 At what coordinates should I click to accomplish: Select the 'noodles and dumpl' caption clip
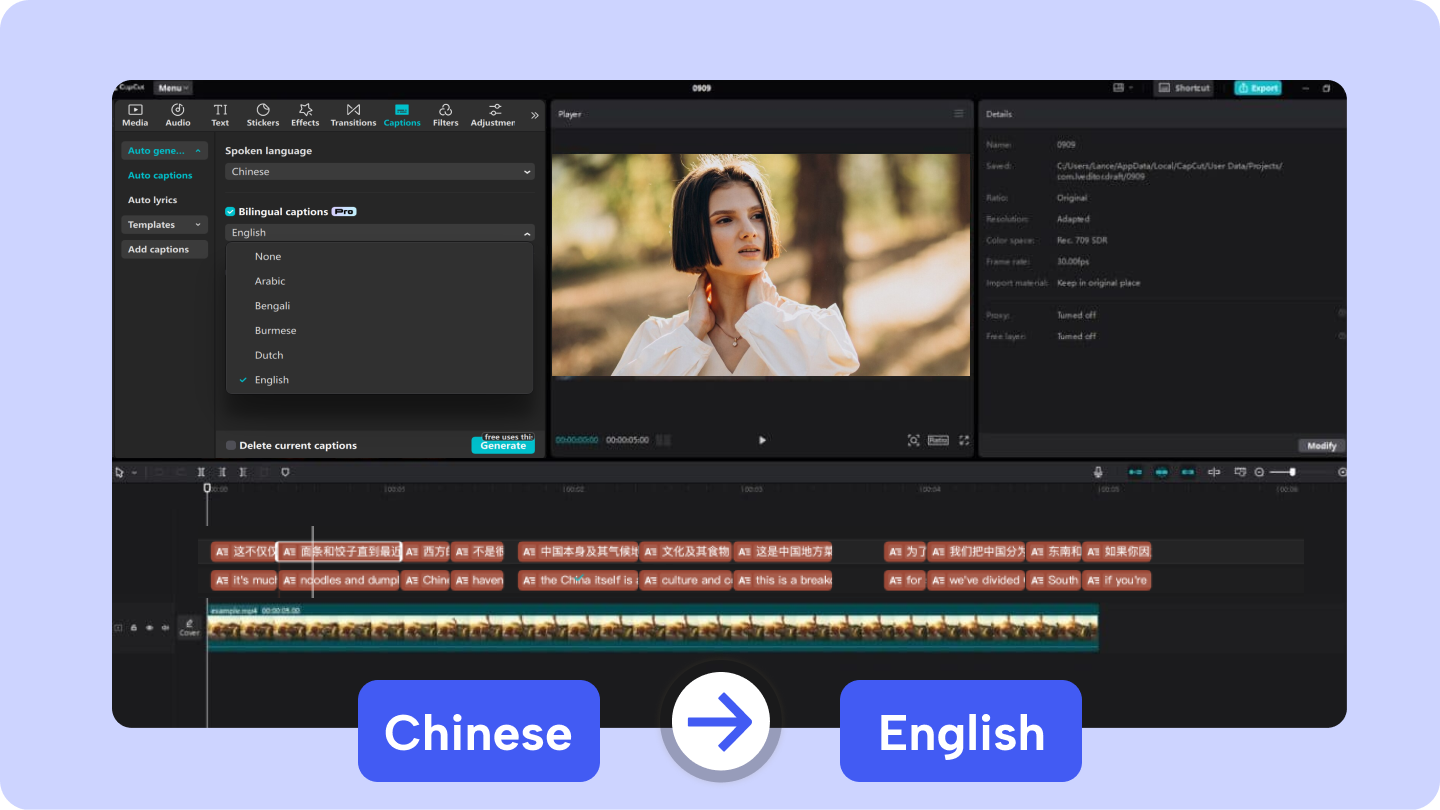(x=339, y=580)
